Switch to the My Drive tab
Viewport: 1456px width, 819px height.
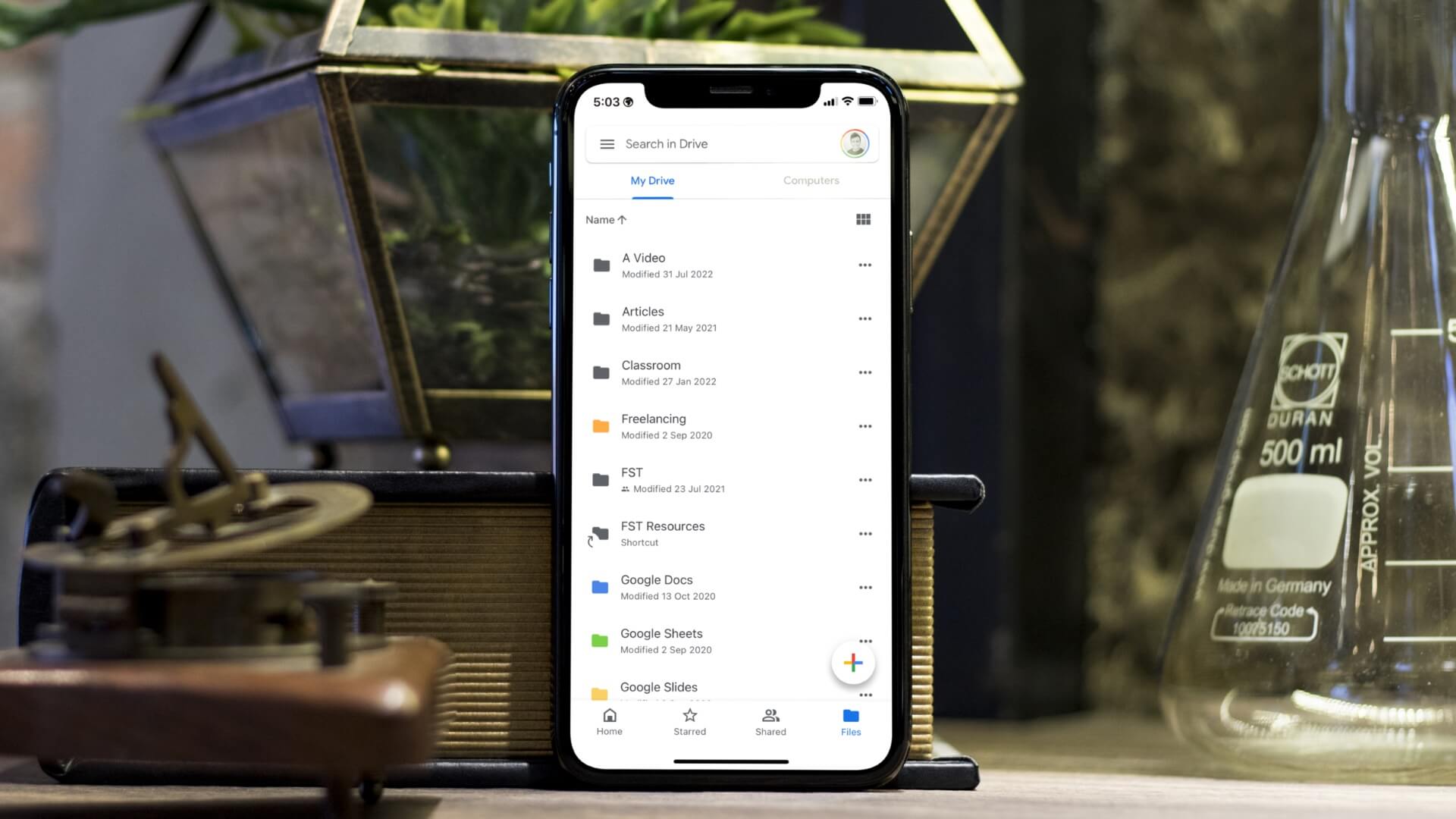click(x=652, y=180)
